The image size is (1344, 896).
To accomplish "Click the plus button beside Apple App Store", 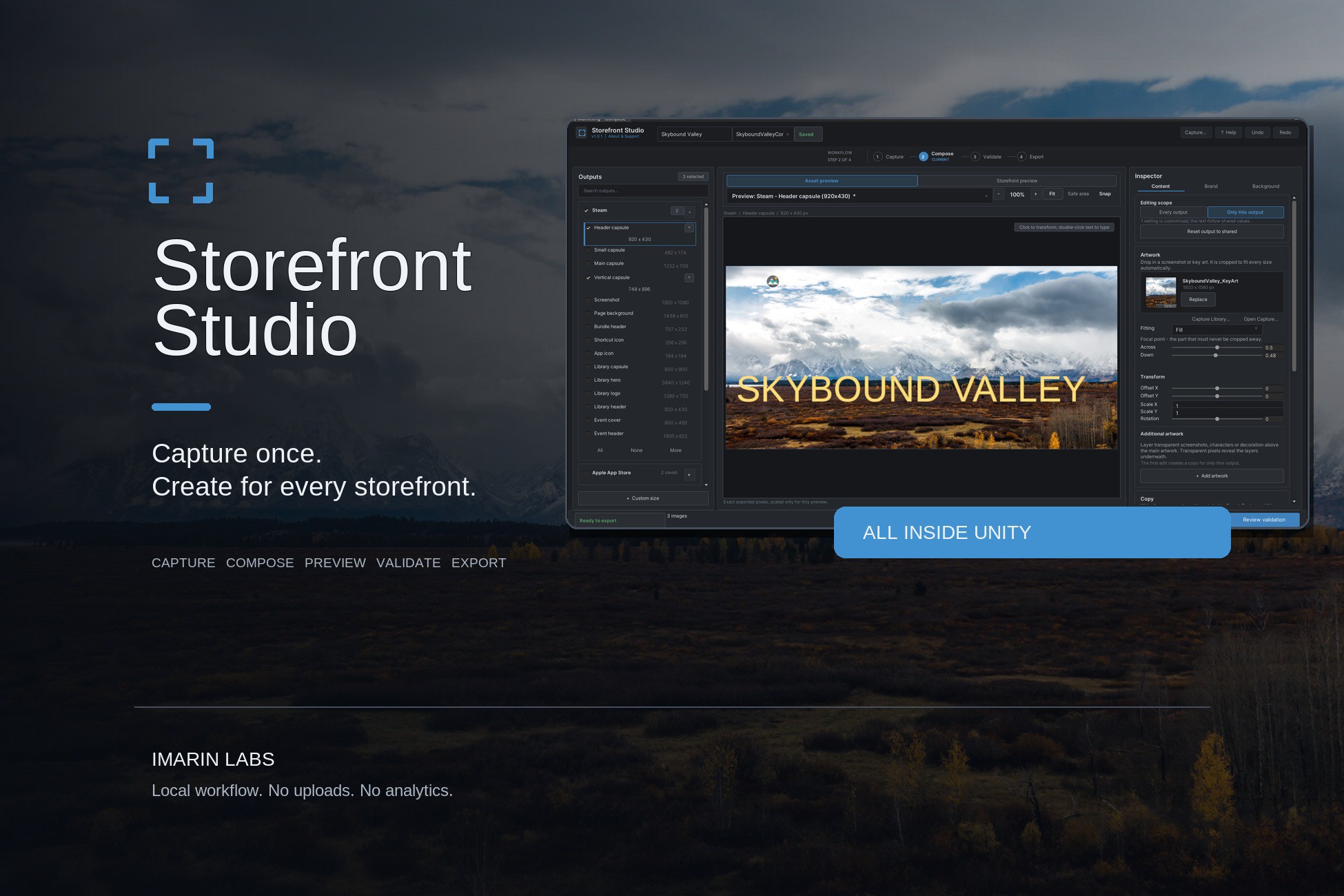I will (689, 474).
